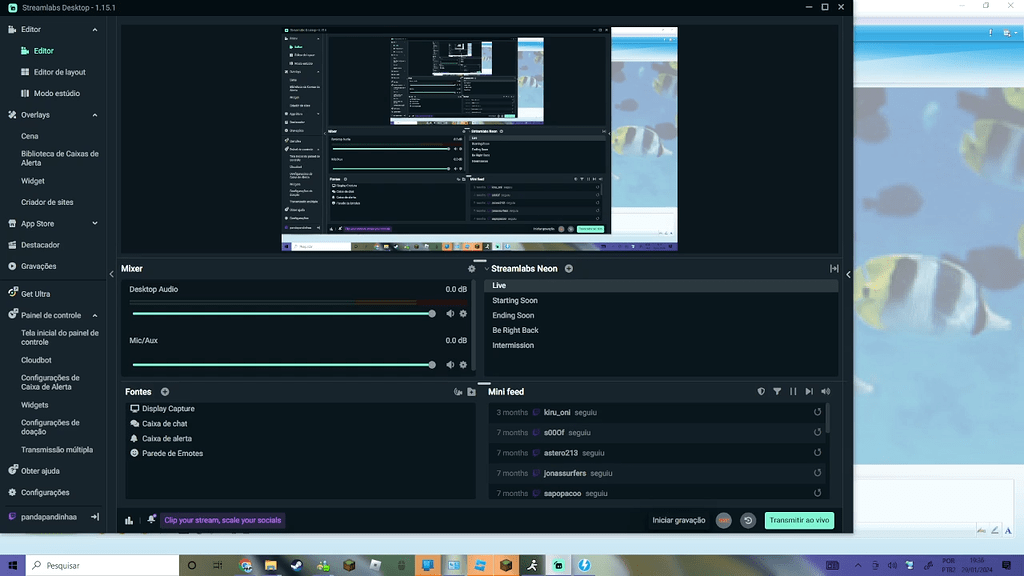Screen dimensions: 1024x576
Task: Mute the Desktop Audio speaker
Action: point(450,314)
